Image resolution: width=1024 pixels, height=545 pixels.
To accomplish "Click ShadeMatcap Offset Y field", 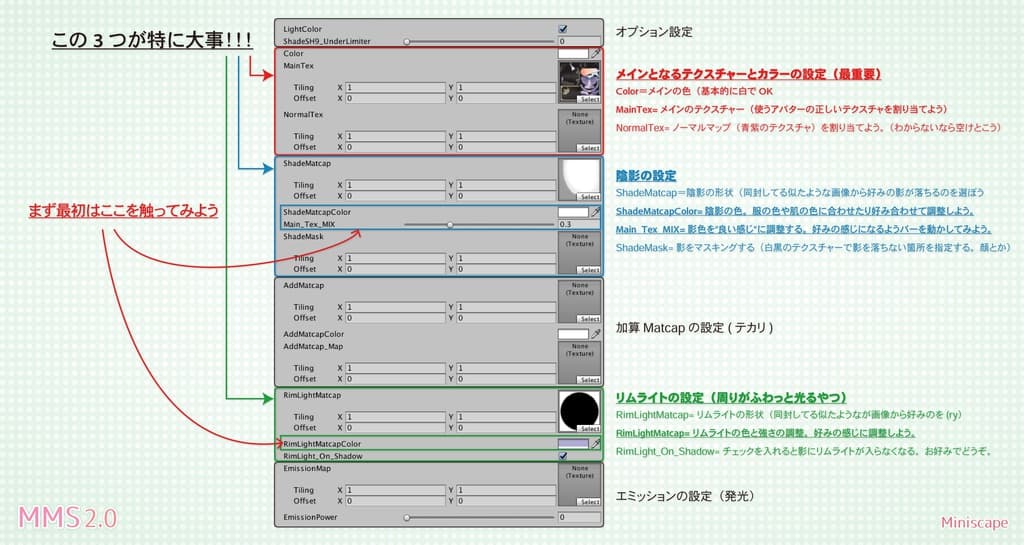I will click(506, 196).
